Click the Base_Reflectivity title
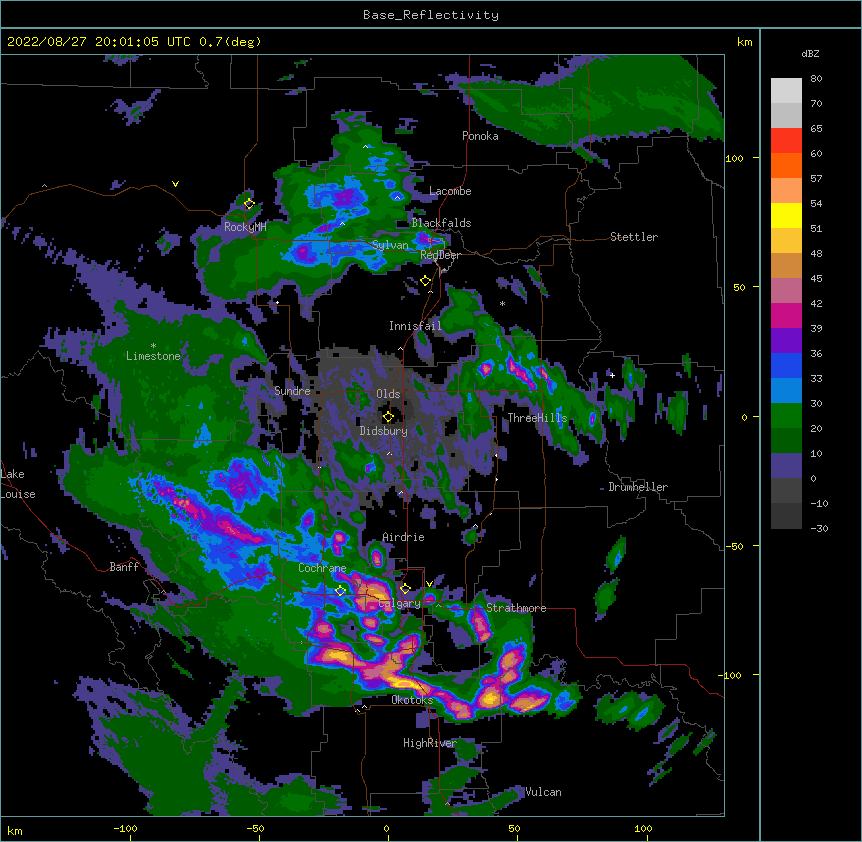The image size is (862, 842). pyautogui.click(x=431, y=15)
